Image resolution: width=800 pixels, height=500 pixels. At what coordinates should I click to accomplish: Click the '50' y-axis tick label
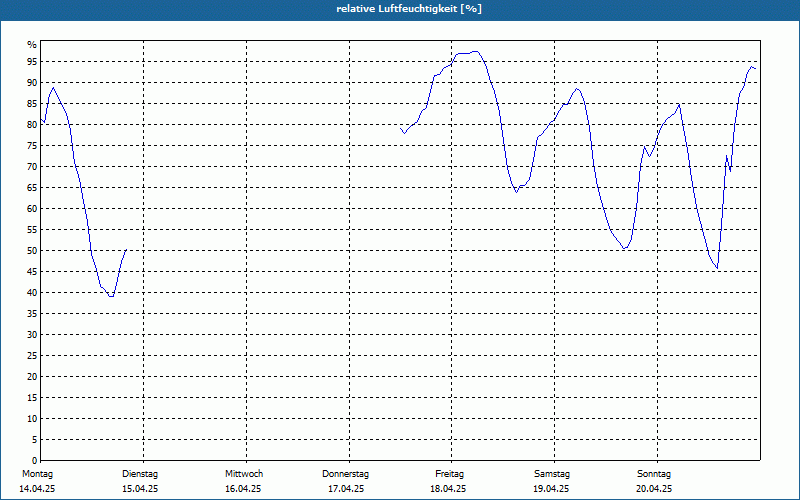coord(32,251)
